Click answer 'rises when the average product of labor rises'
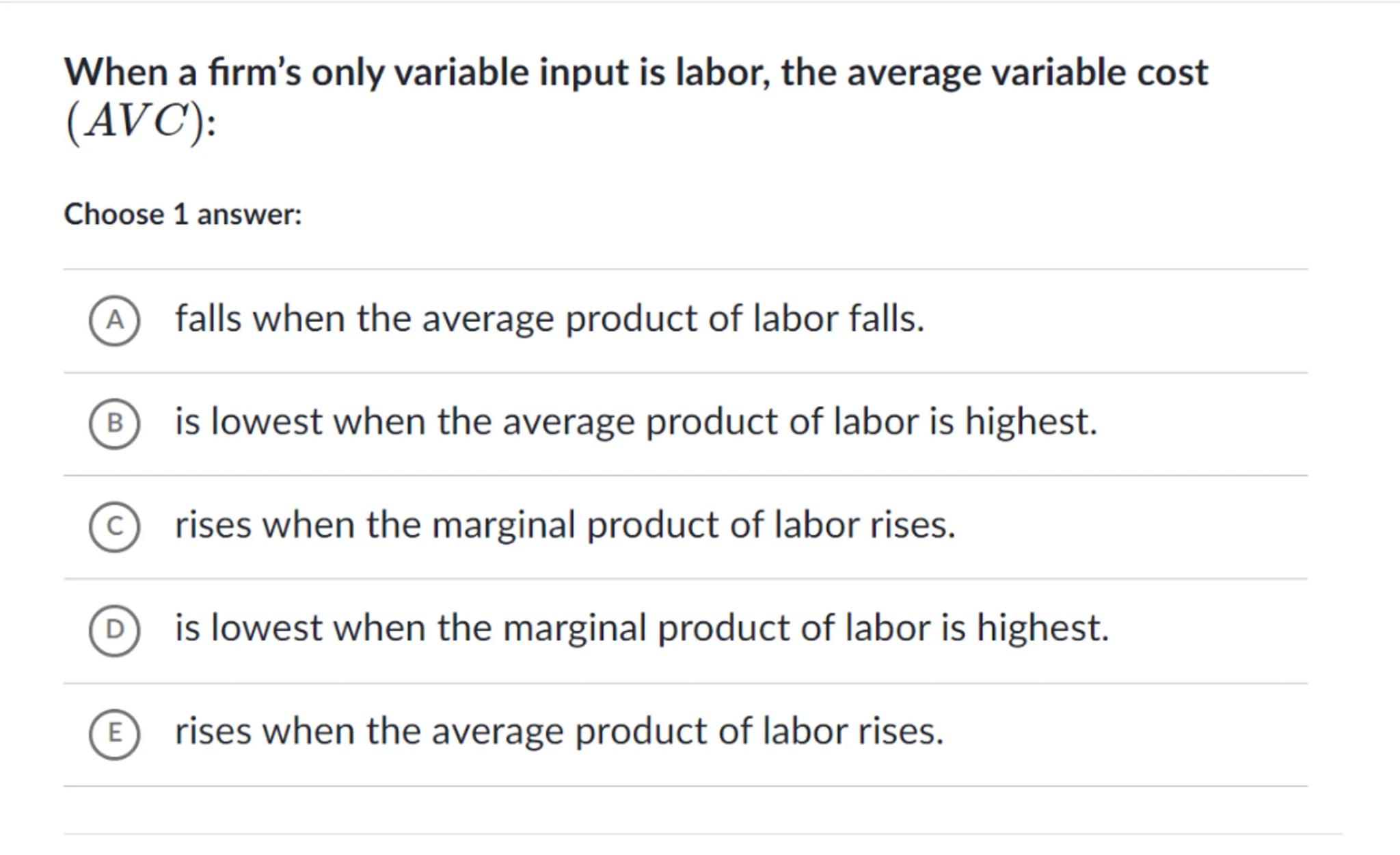 tap(558, 732)
